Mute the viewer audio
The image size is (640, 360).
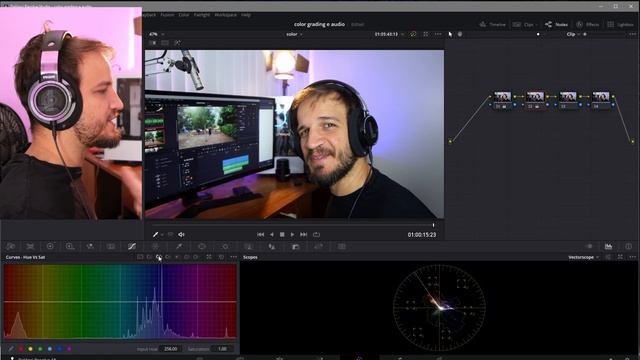coord(181,235)
